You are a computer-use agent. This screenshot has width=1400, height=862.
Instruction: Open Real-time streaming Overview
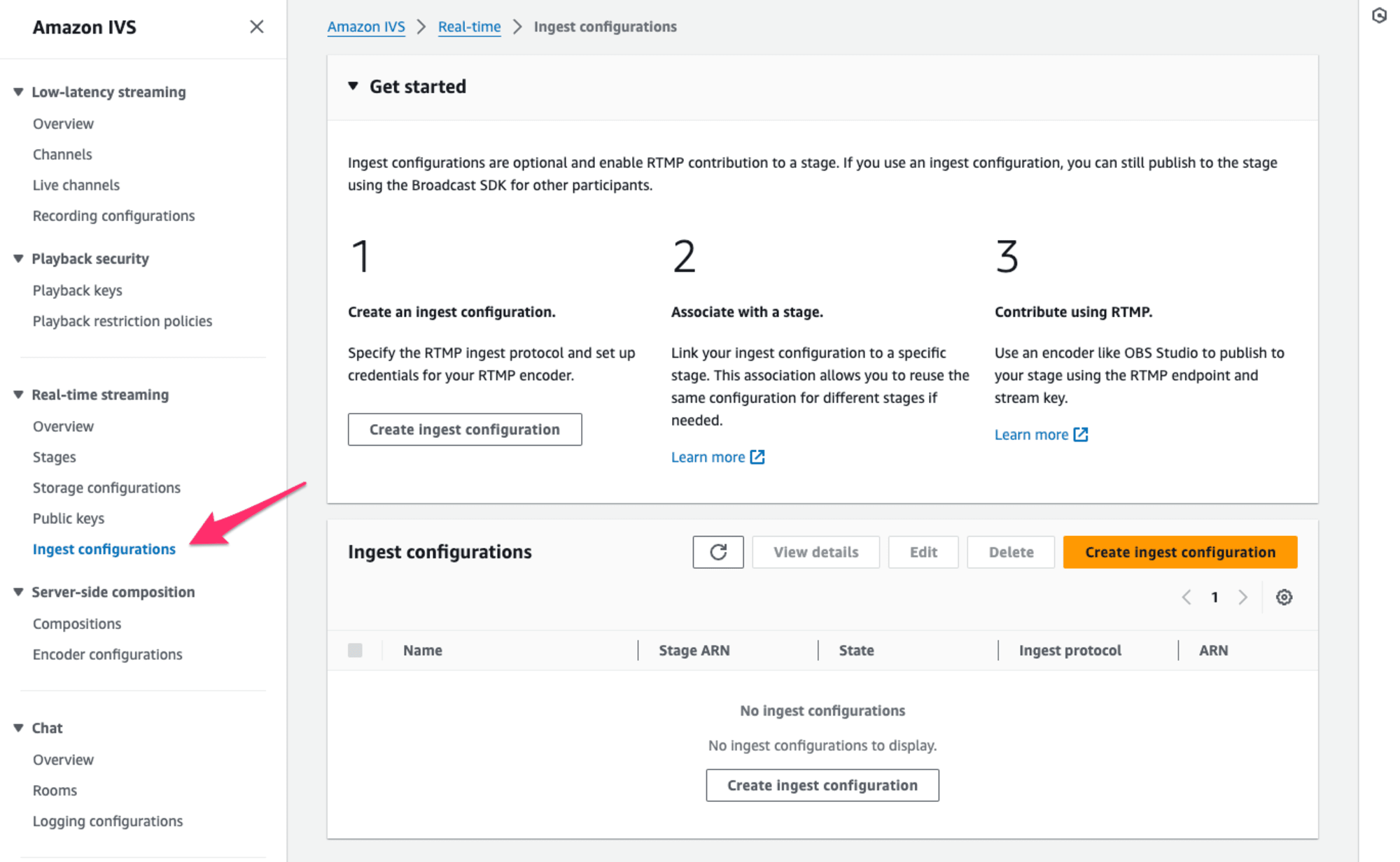coord(63,426)
